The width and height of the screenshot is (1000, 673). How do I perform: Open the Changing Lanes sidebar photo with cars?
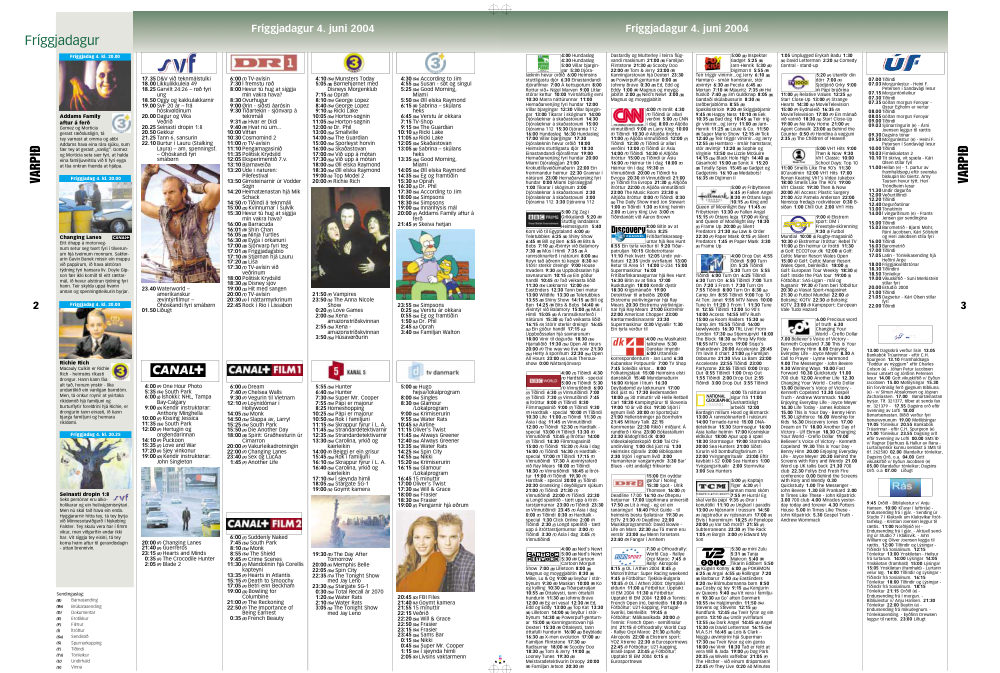(95, 207)
